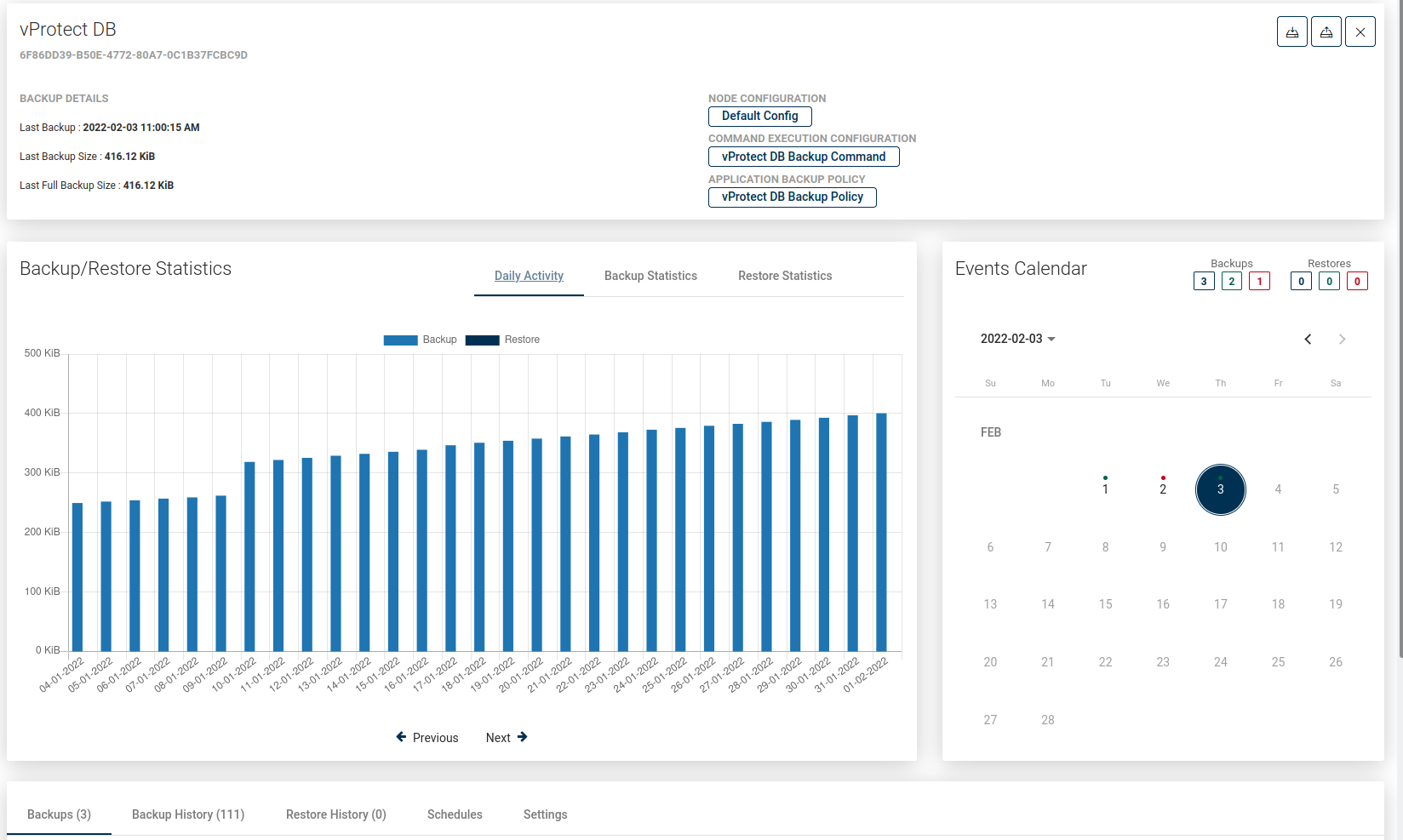Open the 2022-02-03 calendar date dropdown
This screenshot has width=1403, height=840.
(1017, 339)
